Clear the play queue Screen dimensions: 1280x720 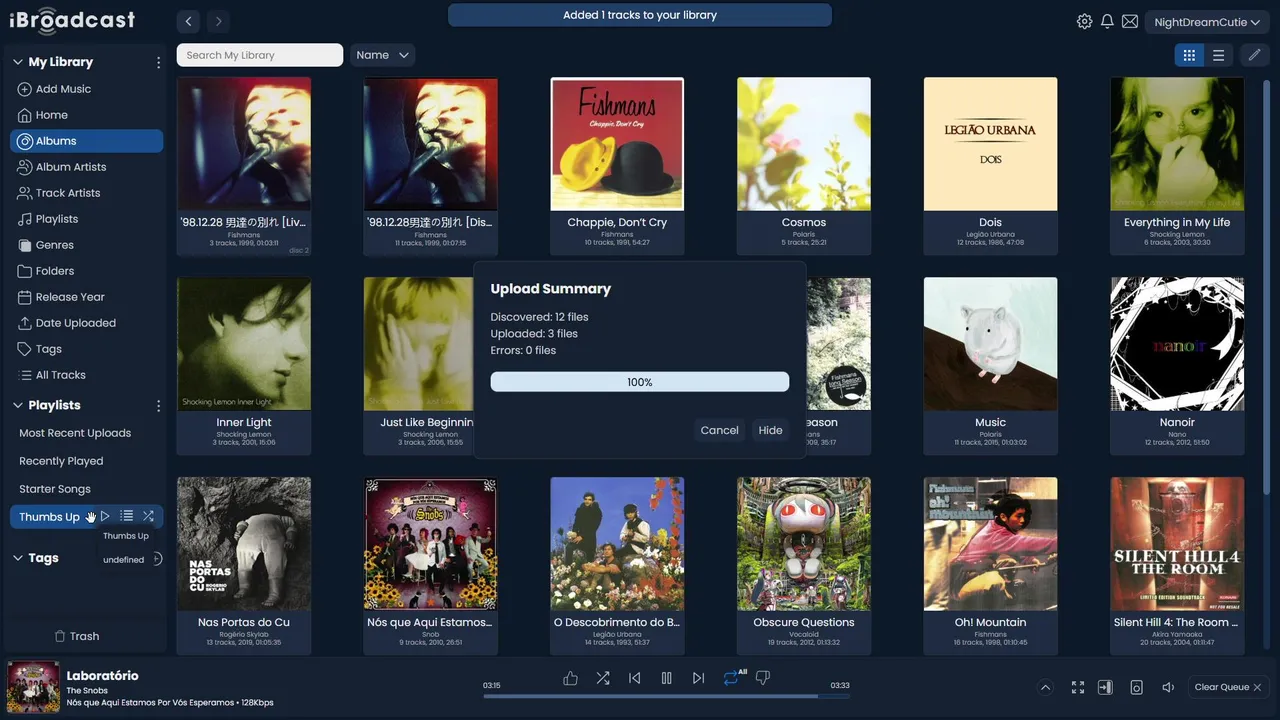(1228, 687)
